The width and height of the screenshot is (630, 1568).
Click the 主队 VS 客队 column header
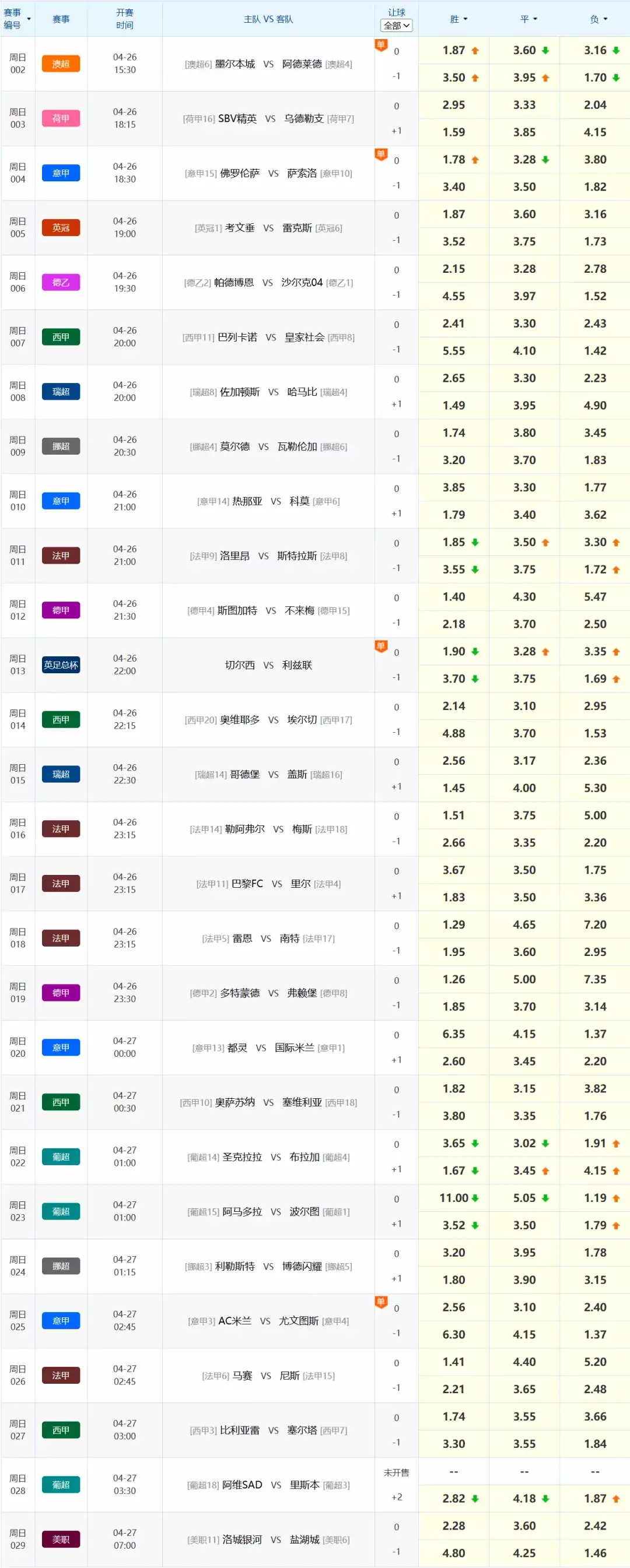tap(269, 19)
